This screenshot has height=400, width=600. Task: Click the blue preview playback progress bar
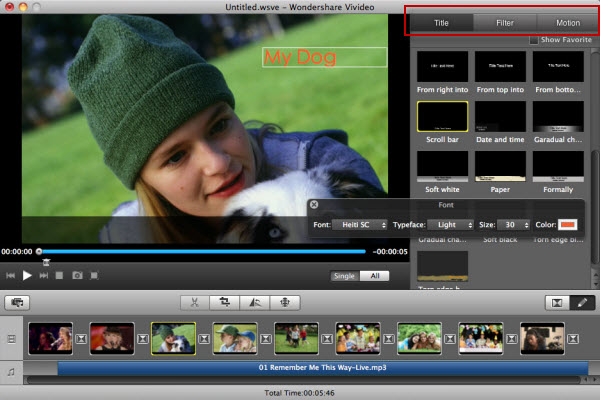(204, 252)
